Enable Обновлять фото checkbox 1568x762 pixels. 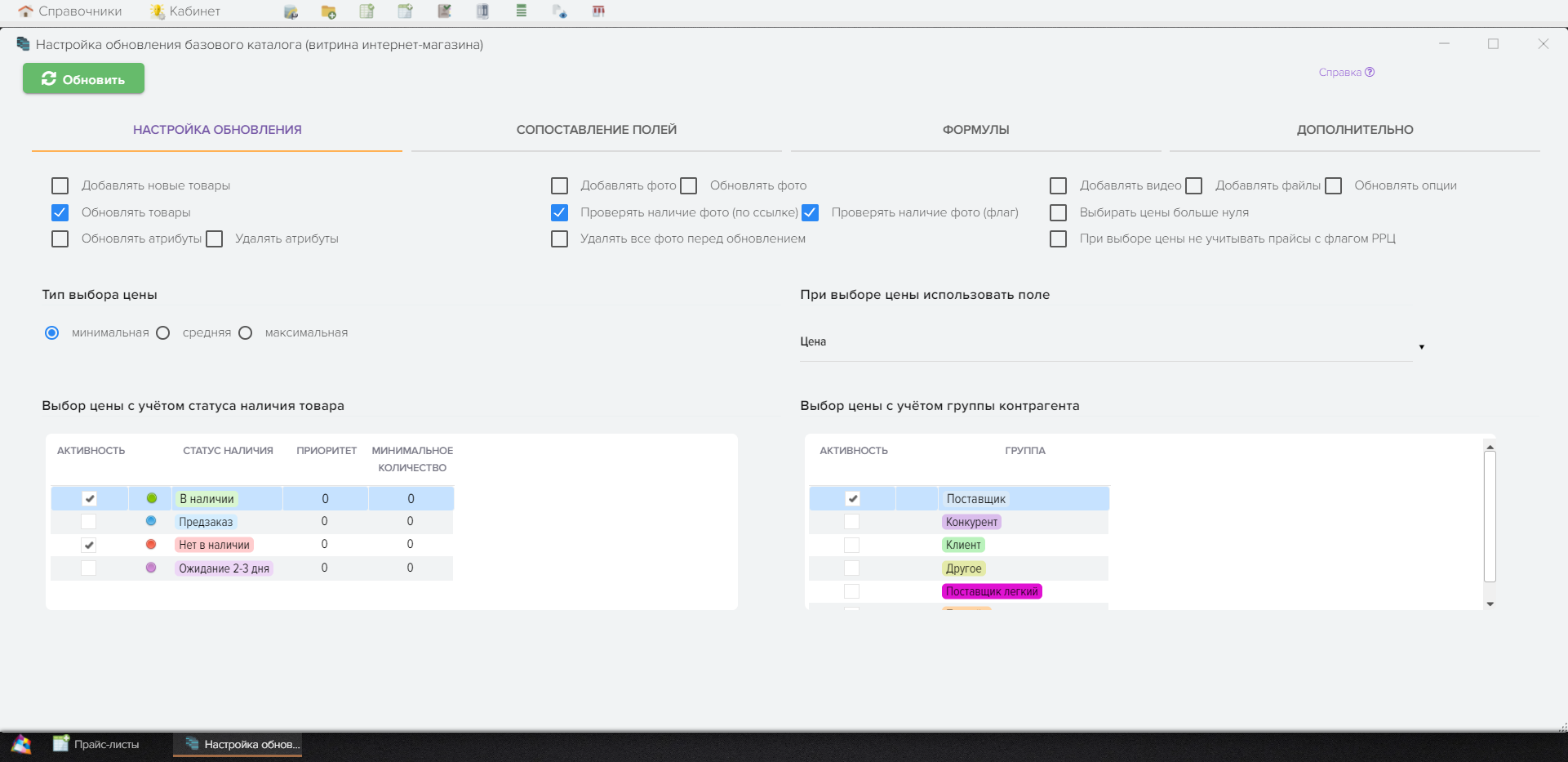pos(689,186)
